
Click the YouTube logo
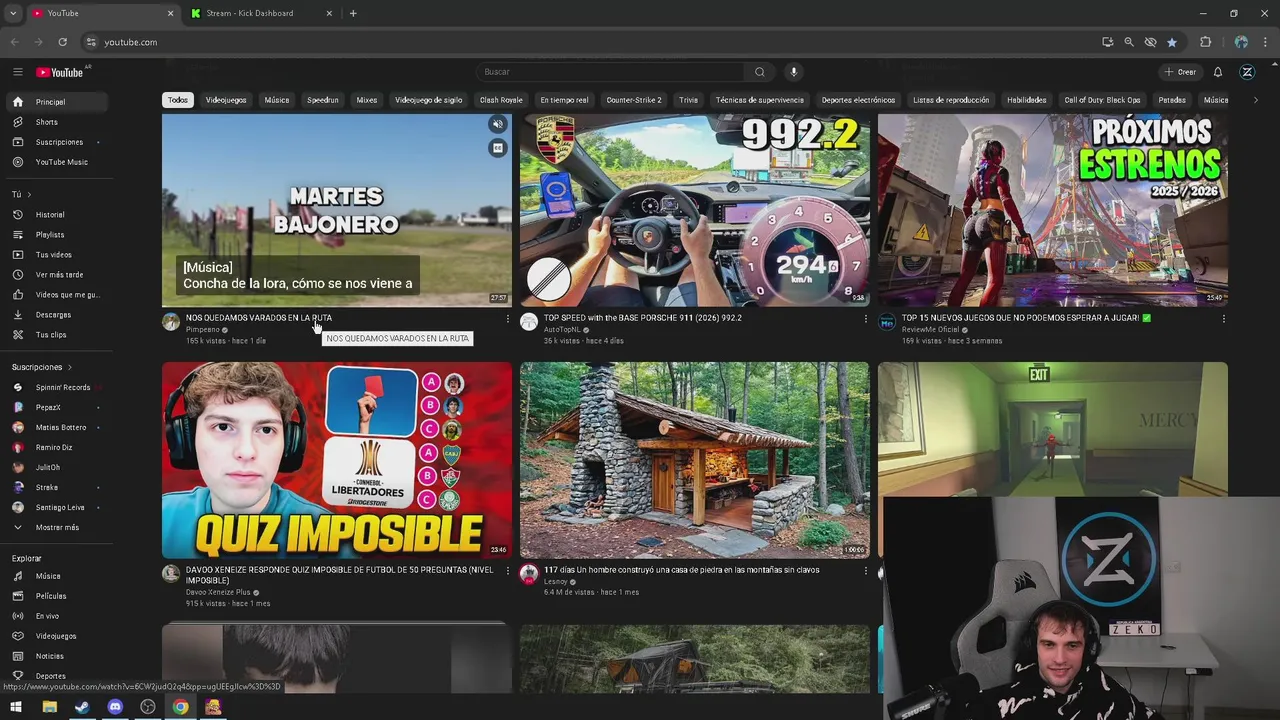60,72
